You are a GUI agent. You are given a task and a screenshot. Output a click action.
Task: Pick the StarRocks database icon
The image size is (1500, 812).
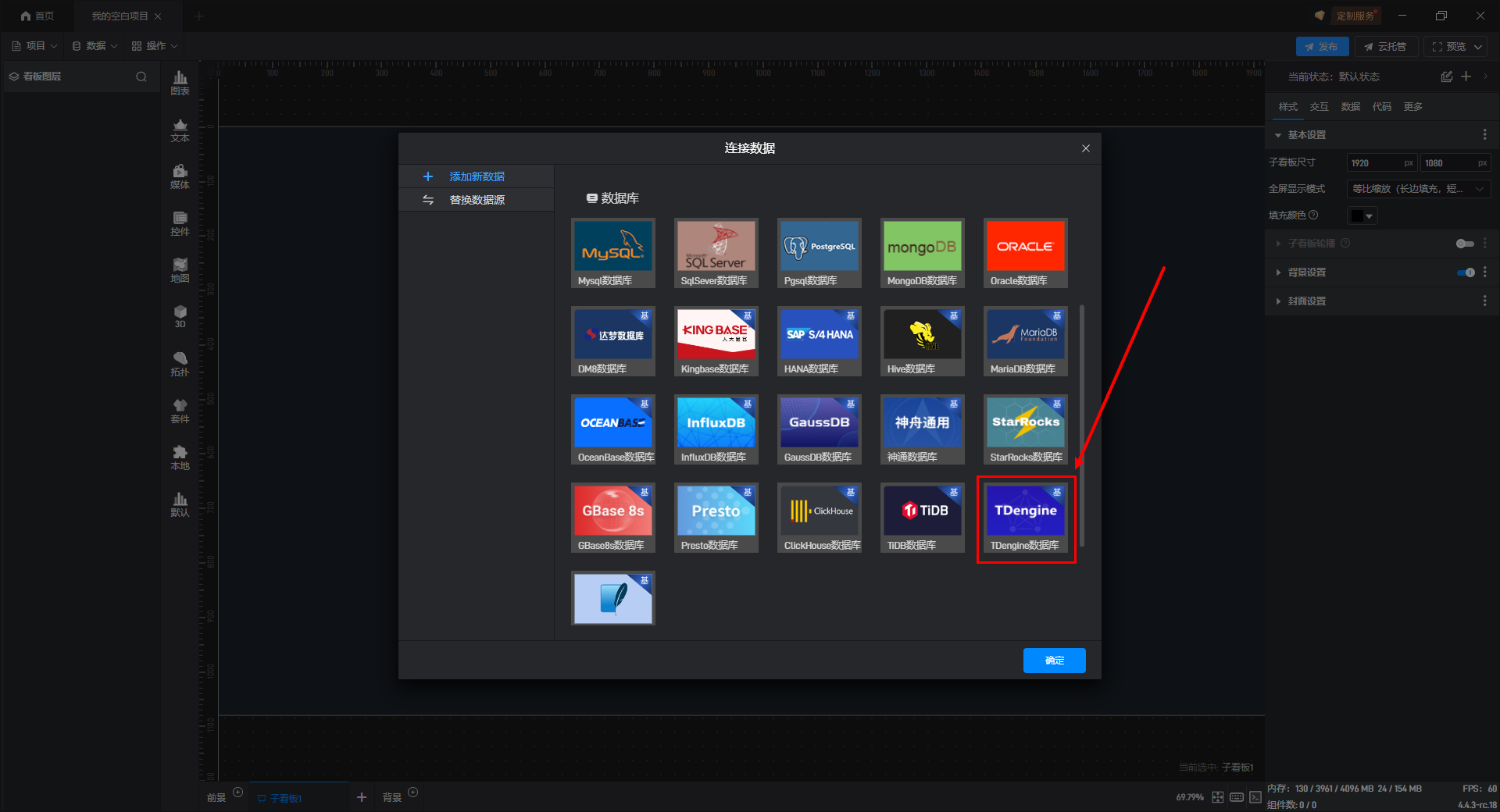click(1026, 429)
